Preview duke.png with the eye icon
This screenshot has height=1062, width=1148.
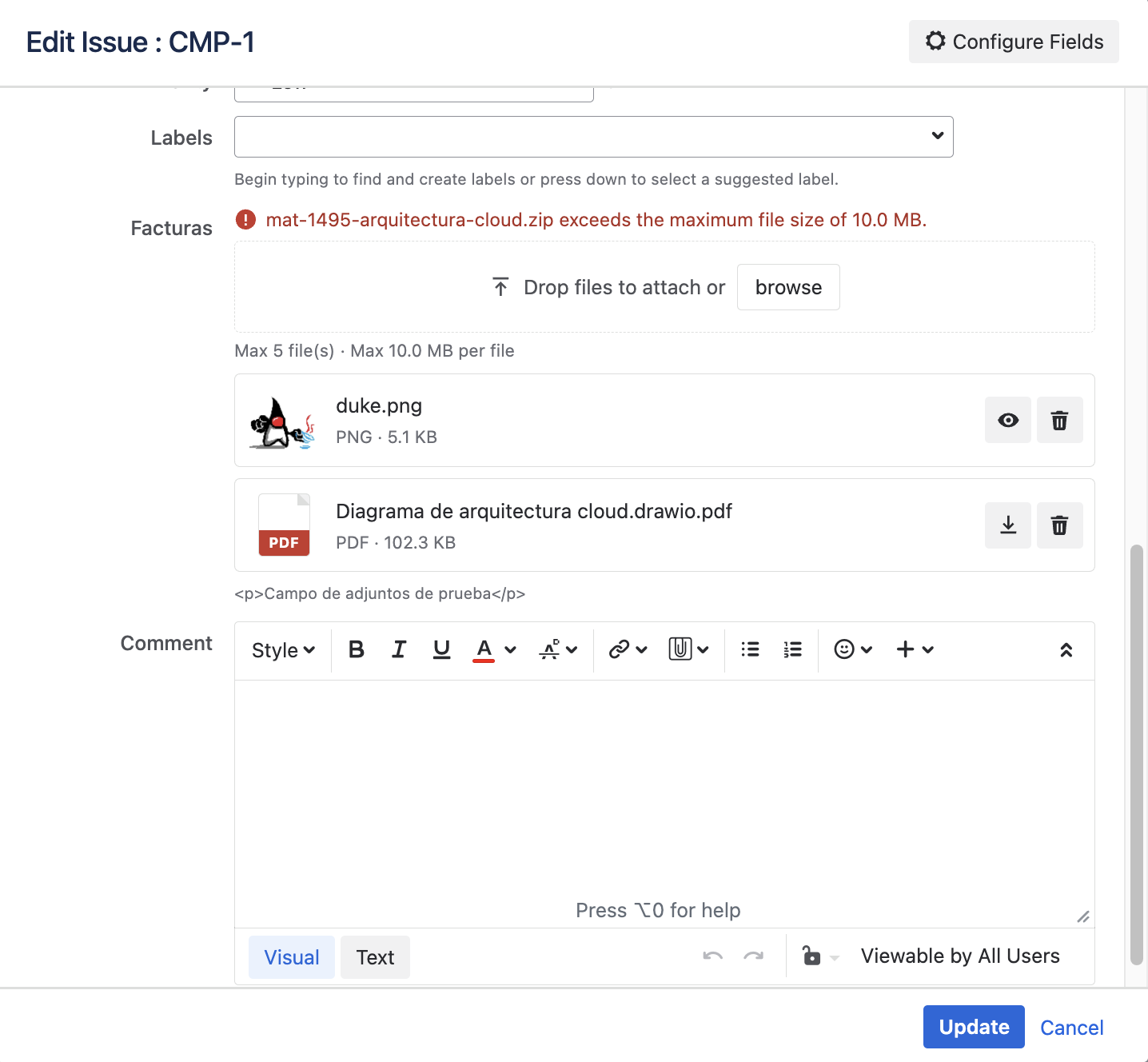click(x=1008, y=420)
